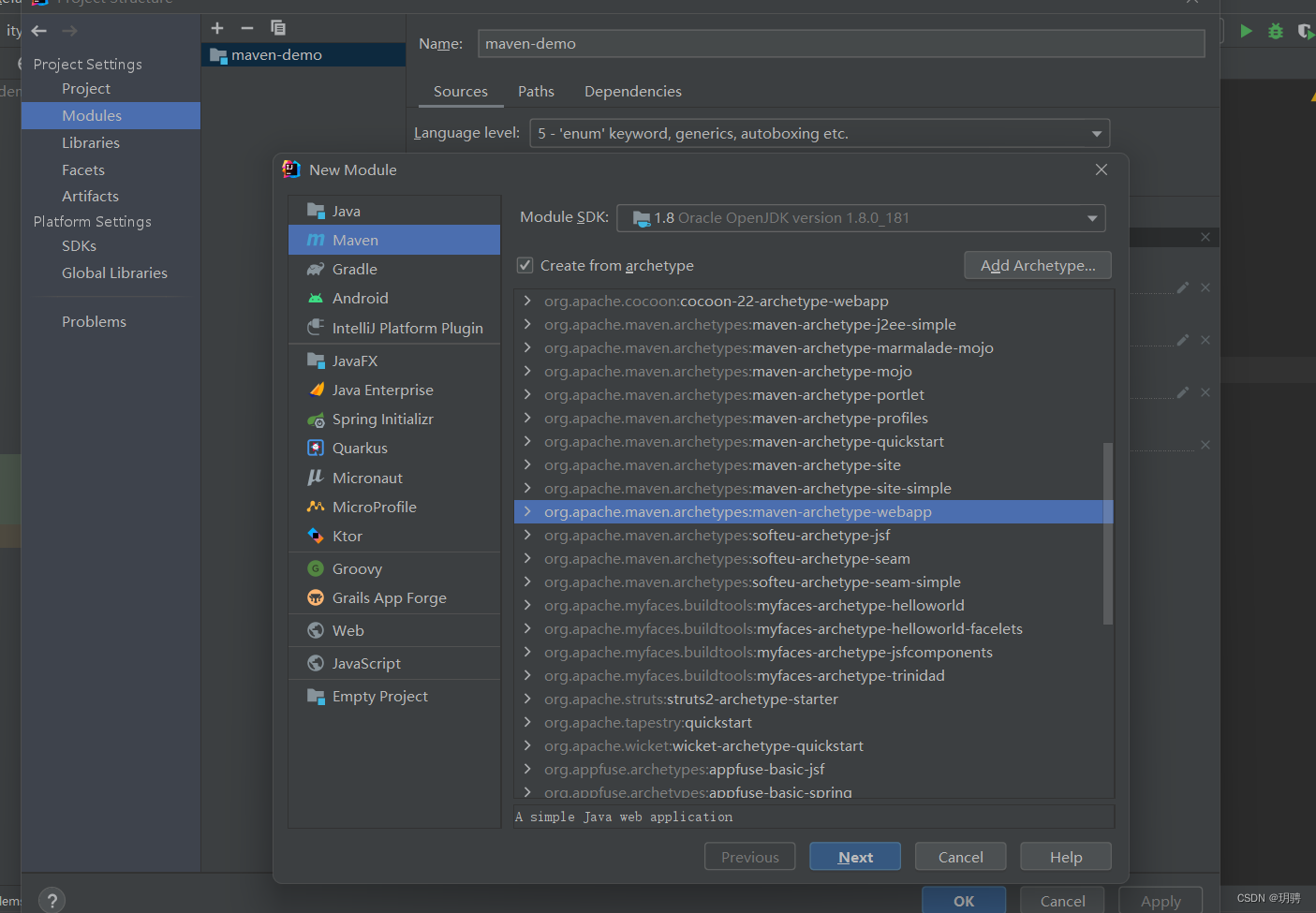Screen dimensions: 1316x913
Task: Select appfuse-basic-jsf archetype row
Action: pos(813,769)
